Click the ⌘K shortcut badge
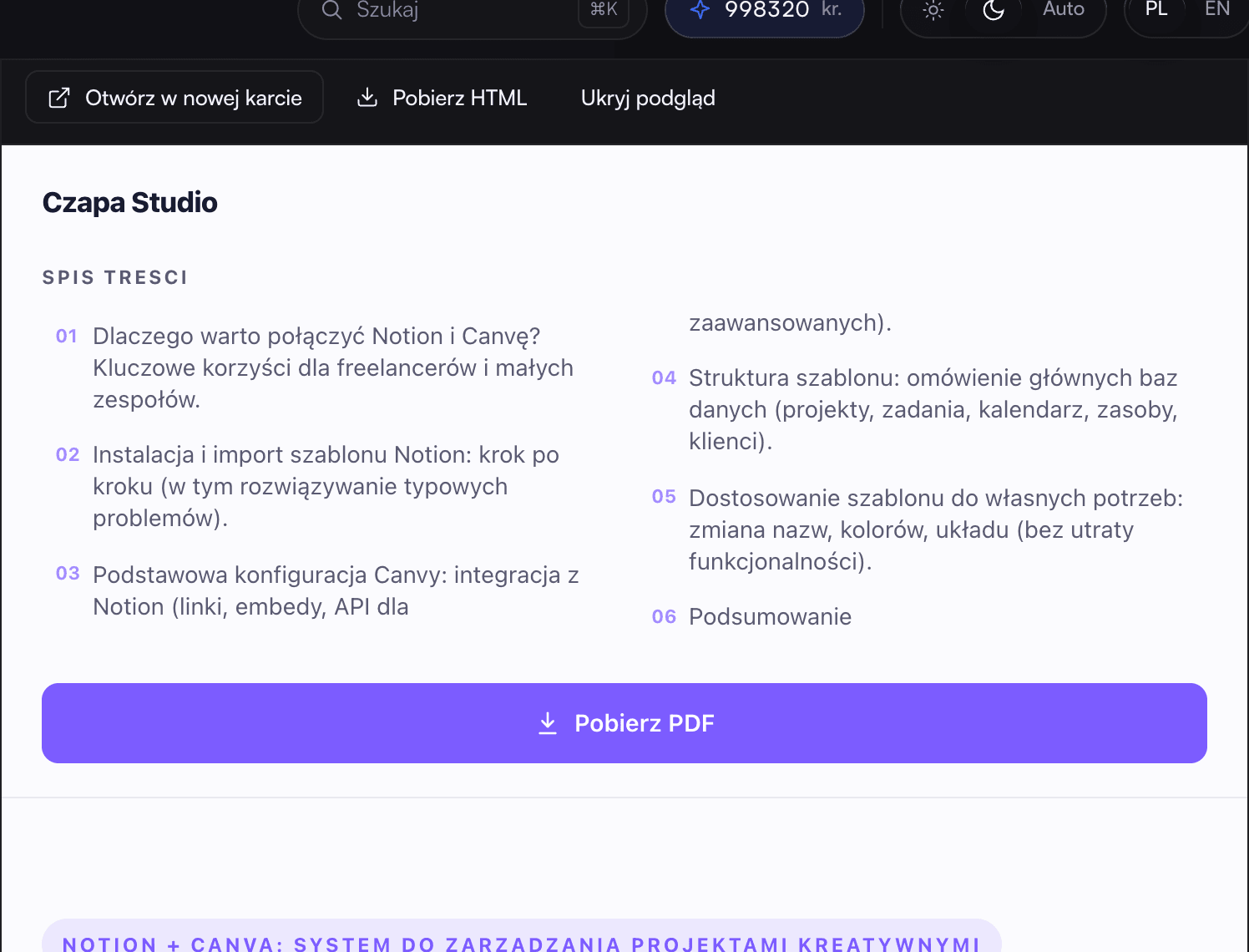This screenshot has width=1249, height=952. coord(604,10)
